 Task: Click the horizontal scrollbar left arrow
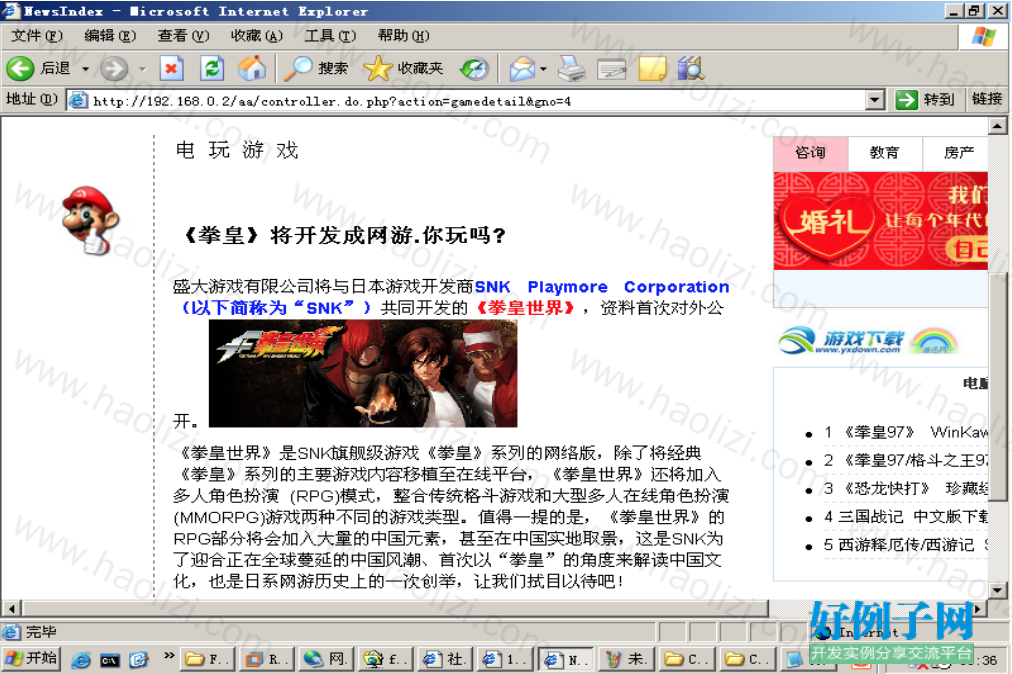tap(11, 608)
